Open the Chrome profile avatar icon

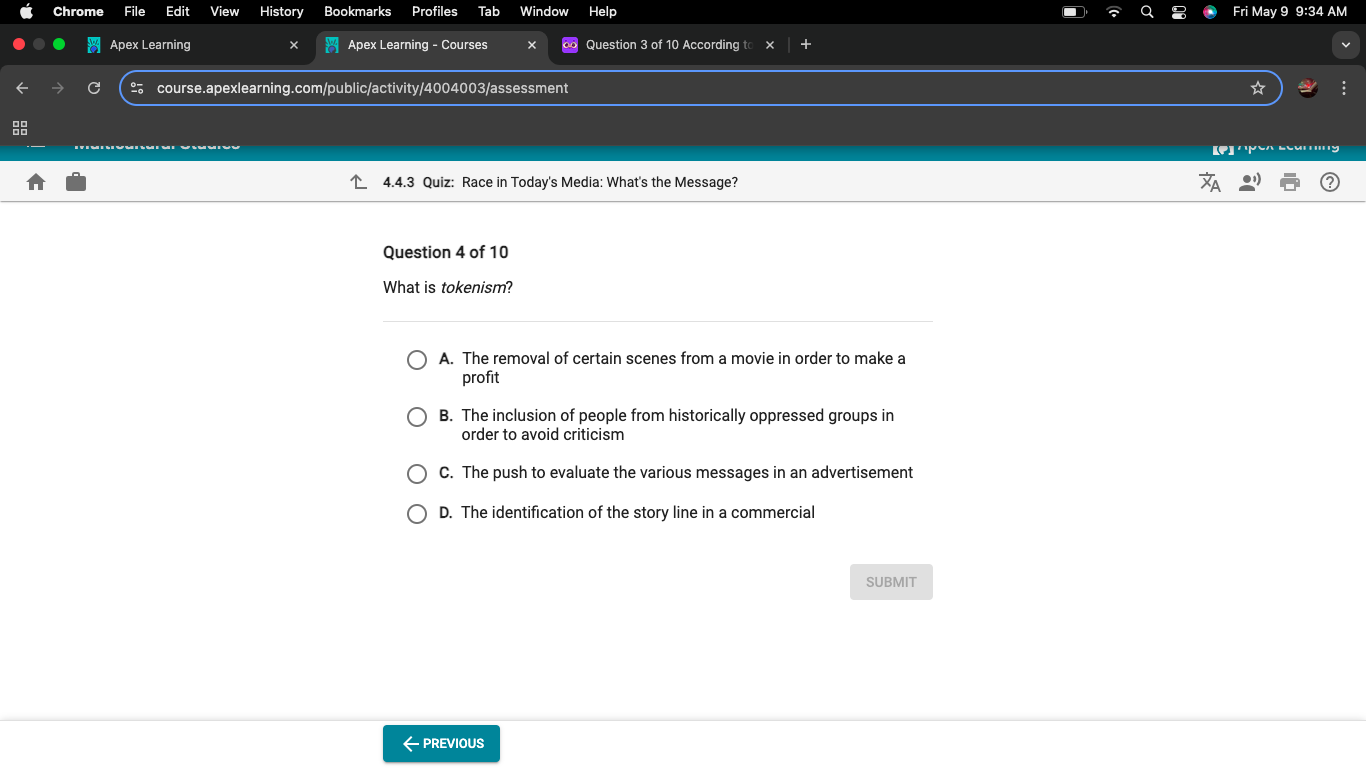pos(1307,88)
